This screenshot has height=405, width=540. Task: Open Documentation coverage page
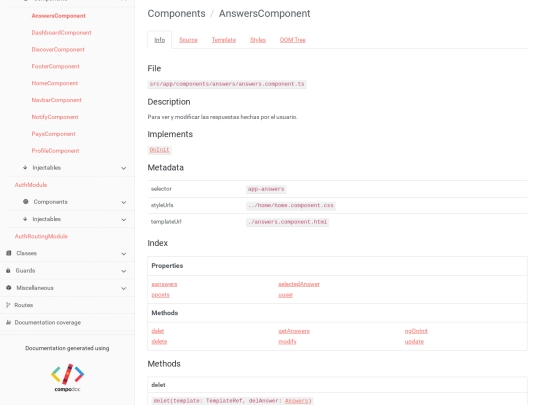(48, 323)
